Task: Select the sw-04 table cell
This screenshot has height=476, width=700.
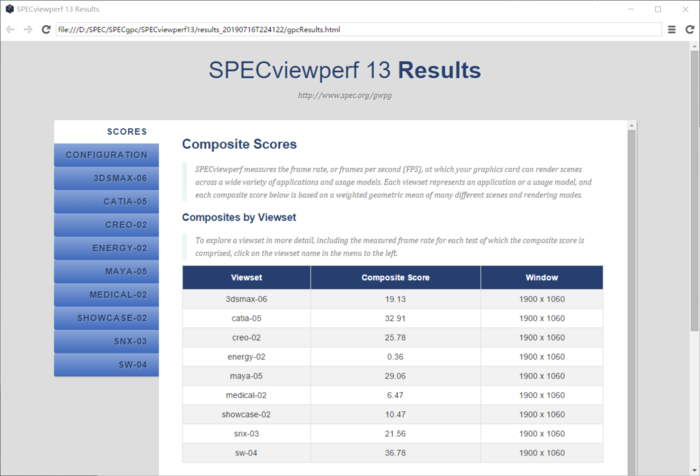Action: pos(246,453)
